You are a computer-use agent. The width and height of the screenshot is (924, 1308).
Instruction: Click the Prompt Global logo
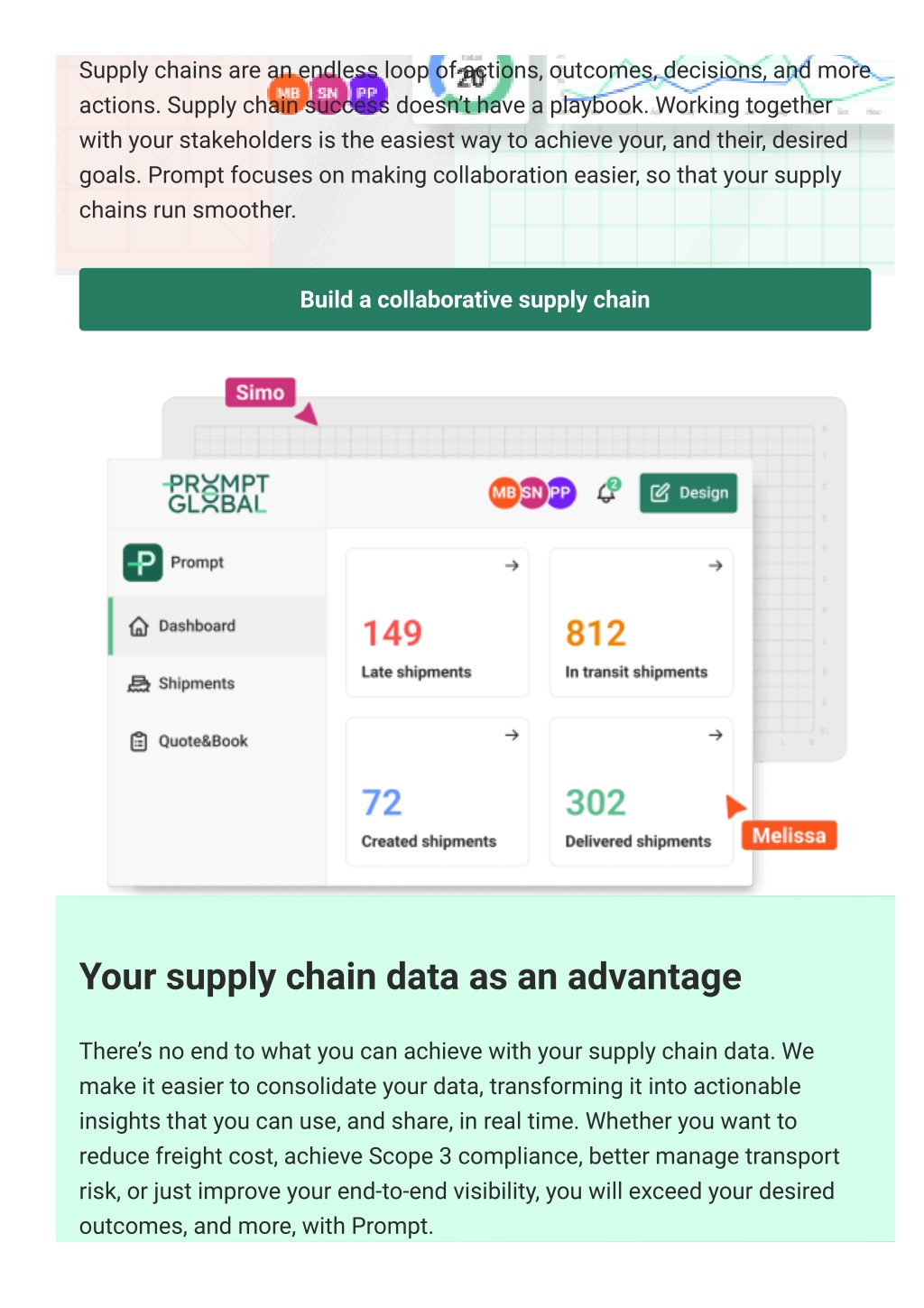point(217,494)
